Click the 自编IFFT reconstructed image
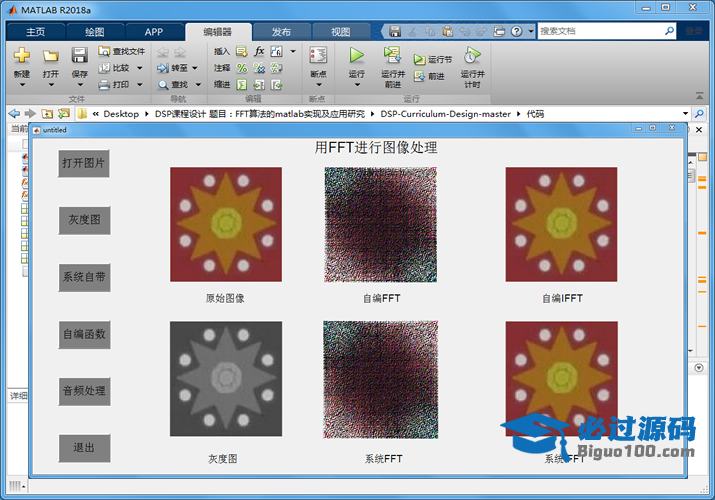The height and width of the screenshot is (500, 715). [561, 224]
